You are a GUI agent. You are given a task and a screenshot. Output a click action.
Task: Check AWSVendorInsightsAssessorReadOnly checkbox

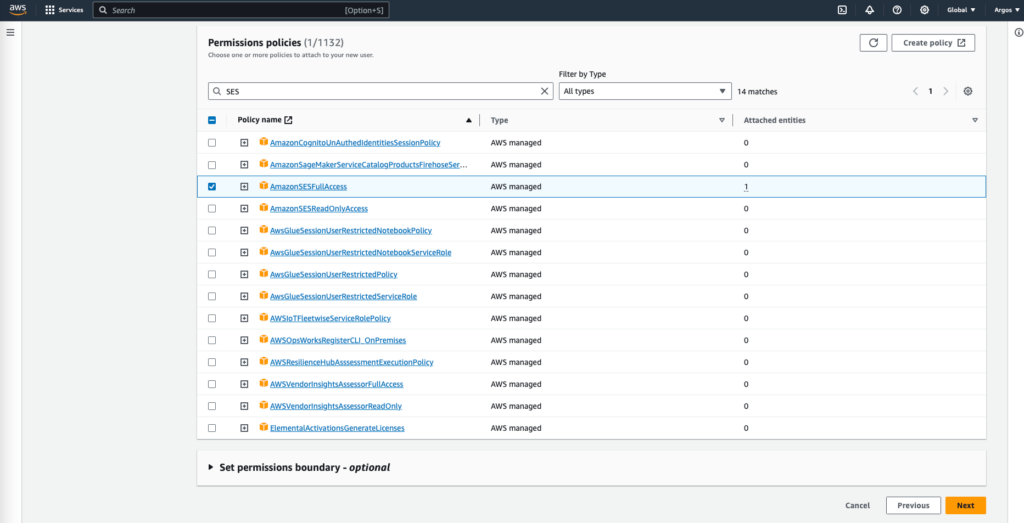point(212,406)
